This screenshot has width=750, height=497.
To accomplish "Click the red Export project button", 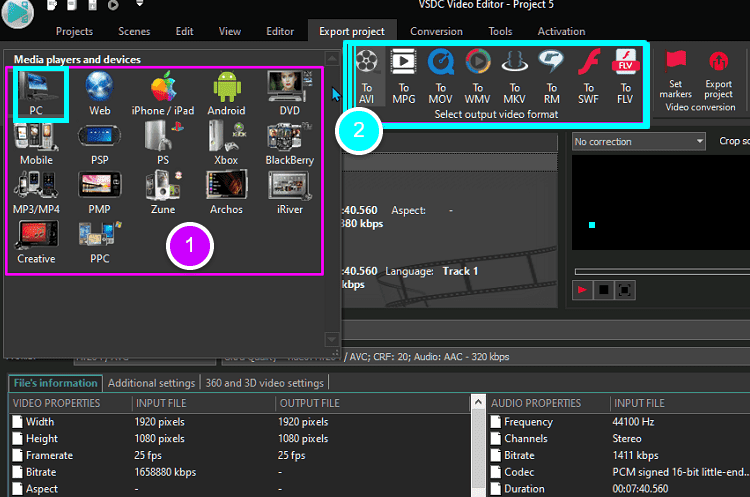I will (x=718, y=74).
